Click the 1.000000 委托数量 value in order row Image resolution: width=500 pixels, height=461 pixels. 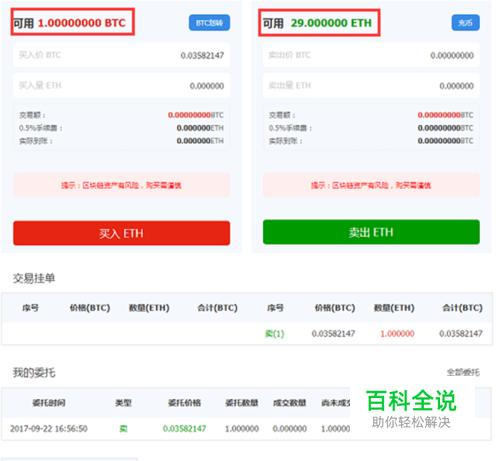[242, 428]
